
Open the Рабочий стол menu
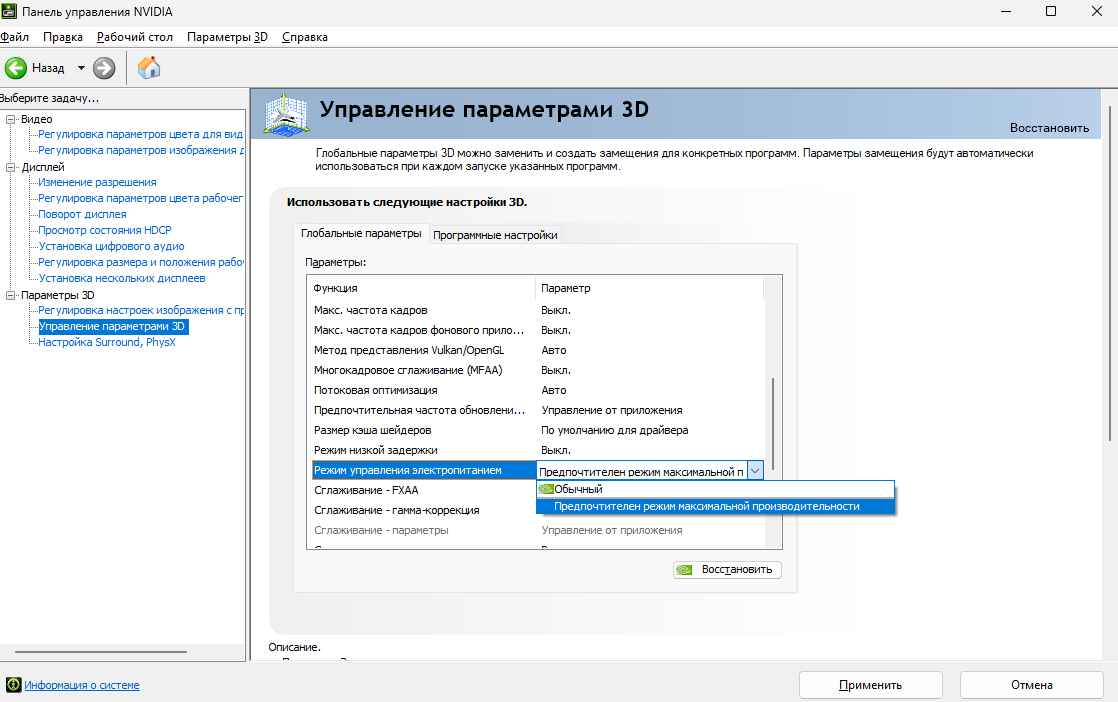[x=135, y=37]
